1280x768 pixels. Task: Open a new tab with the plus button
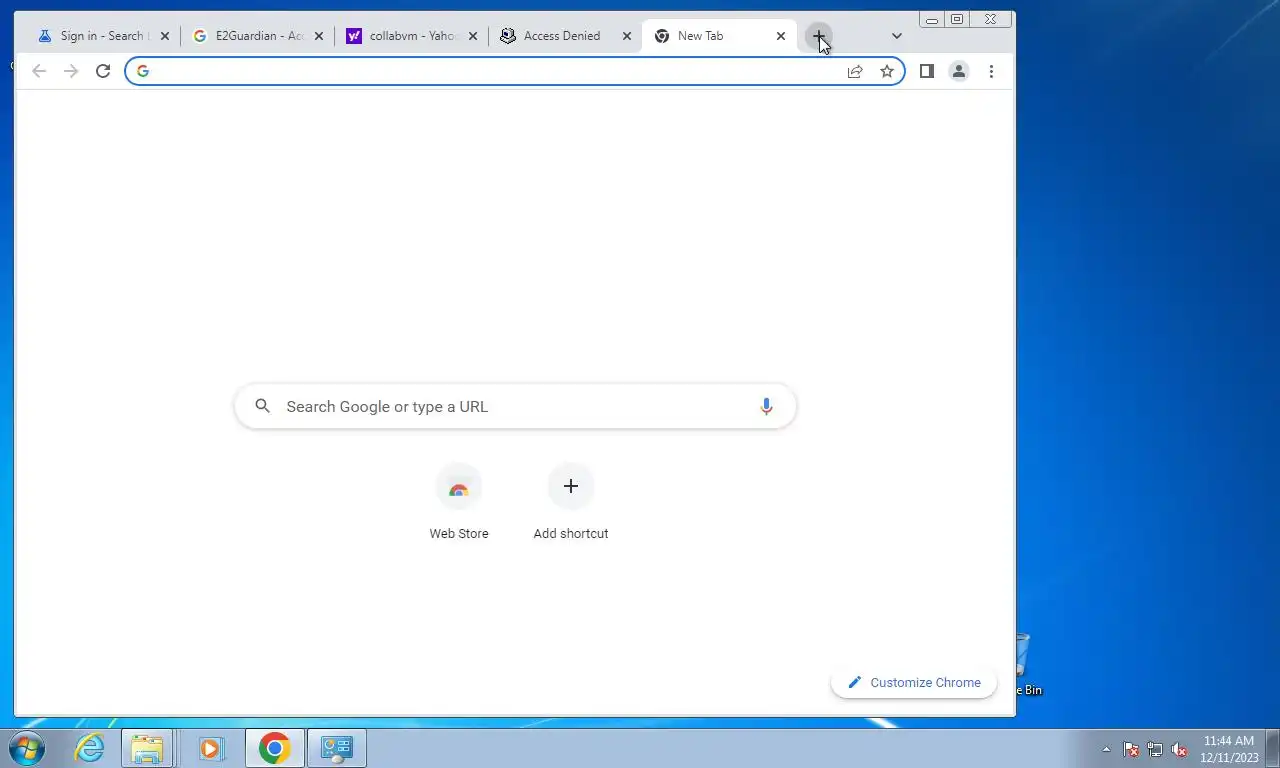818,36
